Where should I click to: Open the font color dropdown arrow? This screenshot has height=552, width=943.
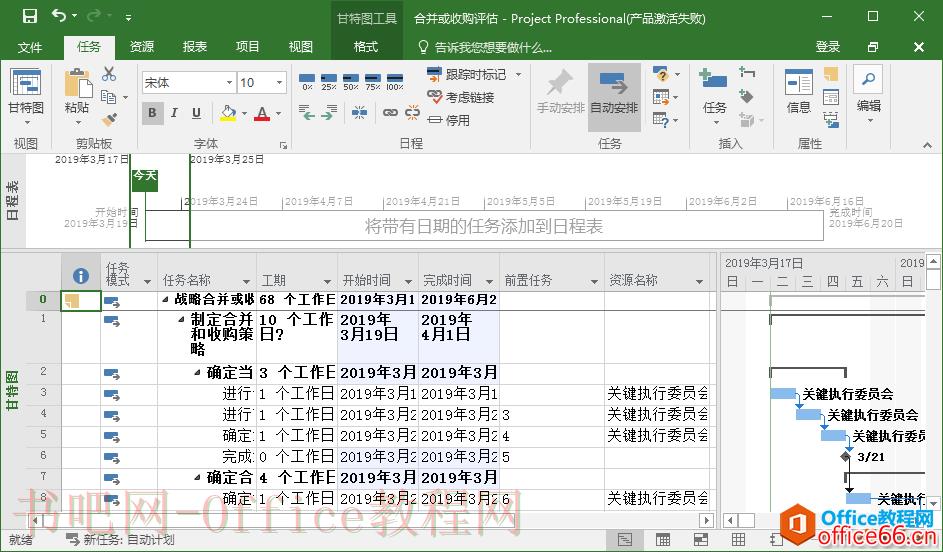278,113
